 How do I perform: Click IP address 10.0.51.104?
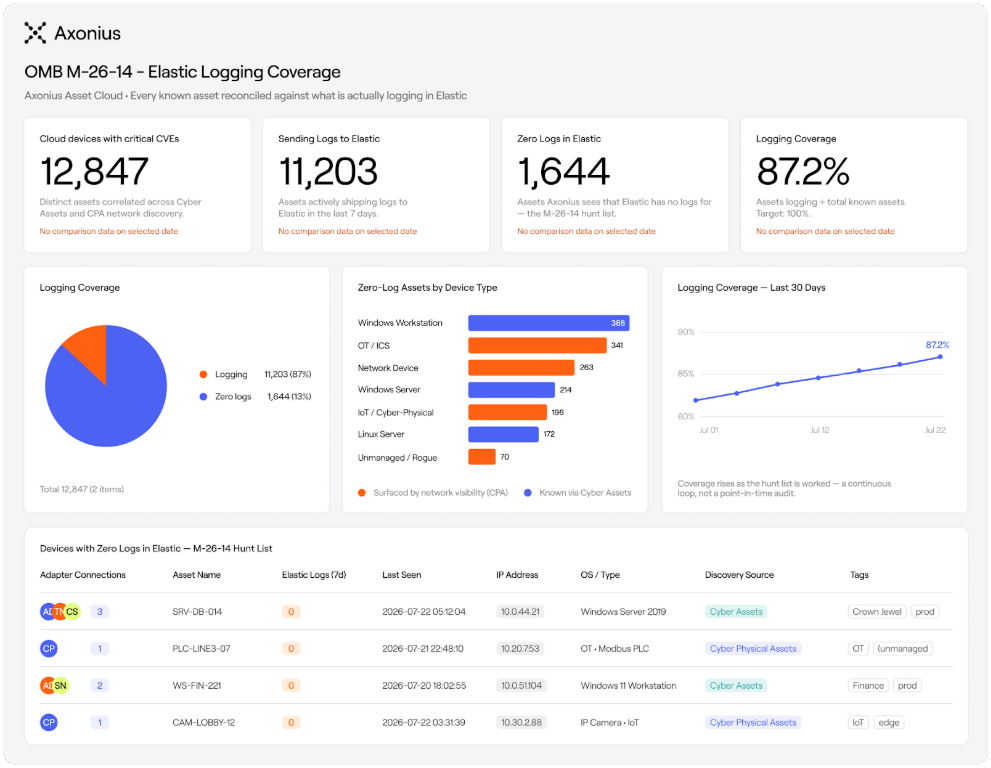point(521,685)
